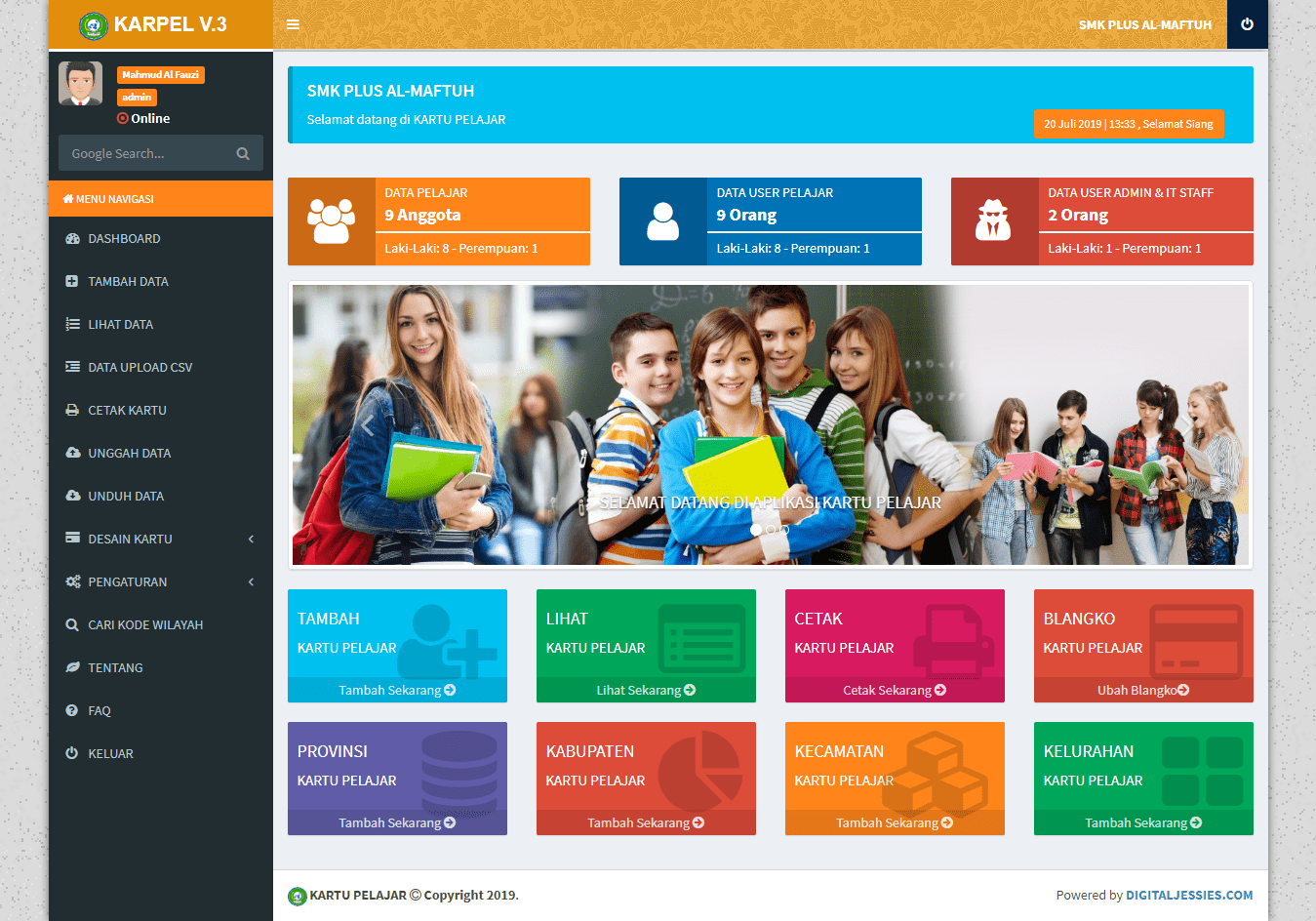This screenshot has height=921, width=1316.
Task: Click the Unggah Data cloud upload icon
Action: 72,454
